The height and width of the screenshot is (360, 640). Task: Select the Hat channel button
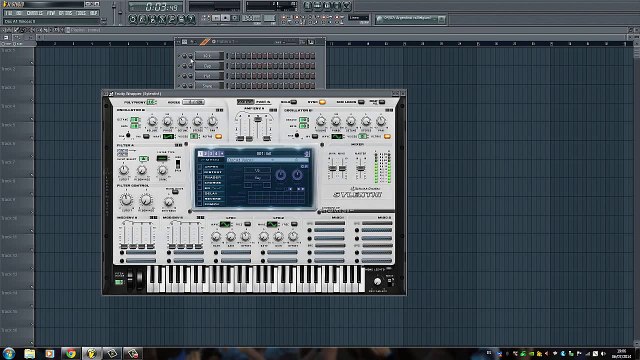pyautogui.click(x=209, y=76)
